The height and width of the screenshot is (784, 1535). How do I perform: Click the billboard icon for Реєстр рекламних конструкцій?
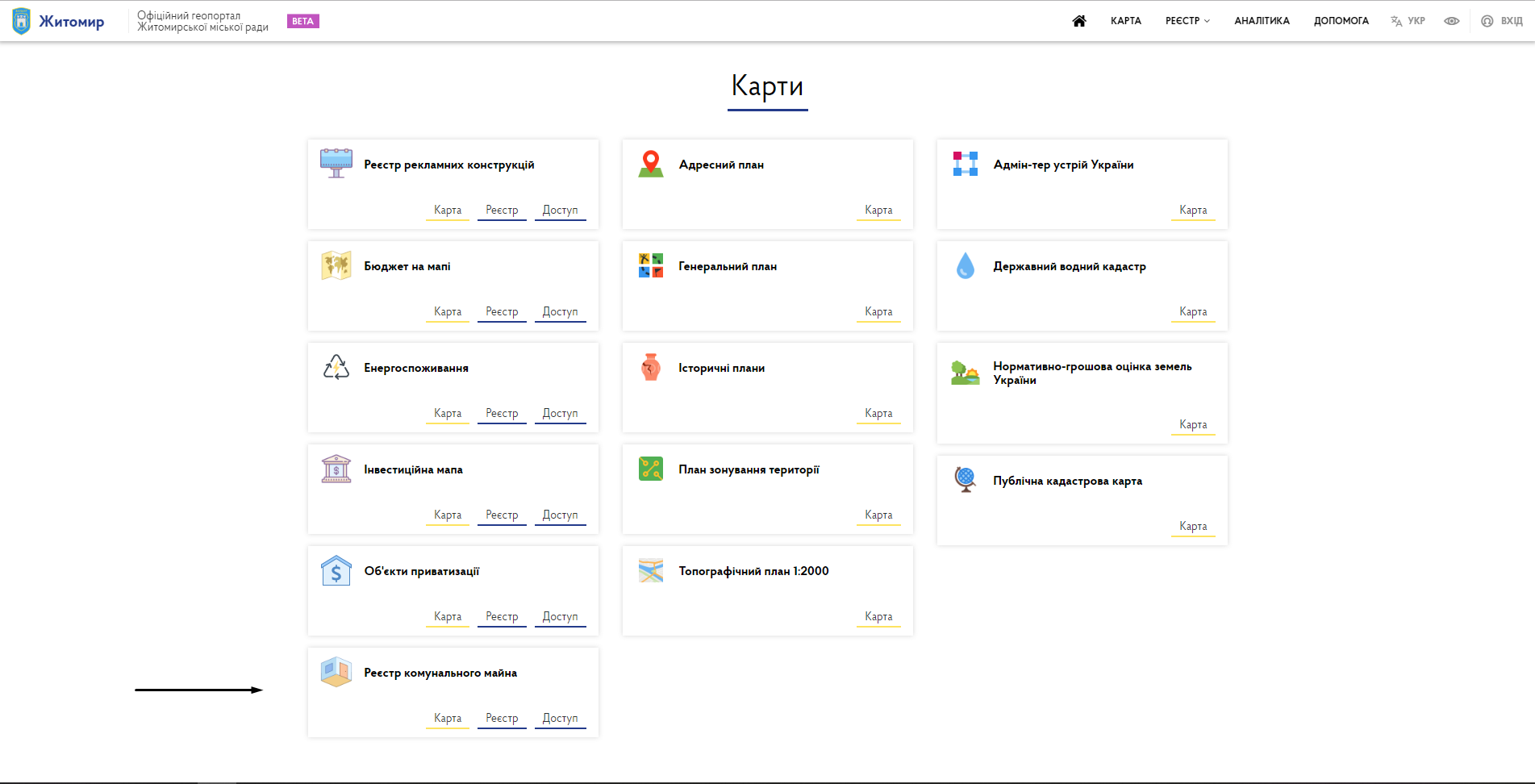point(336,164)
